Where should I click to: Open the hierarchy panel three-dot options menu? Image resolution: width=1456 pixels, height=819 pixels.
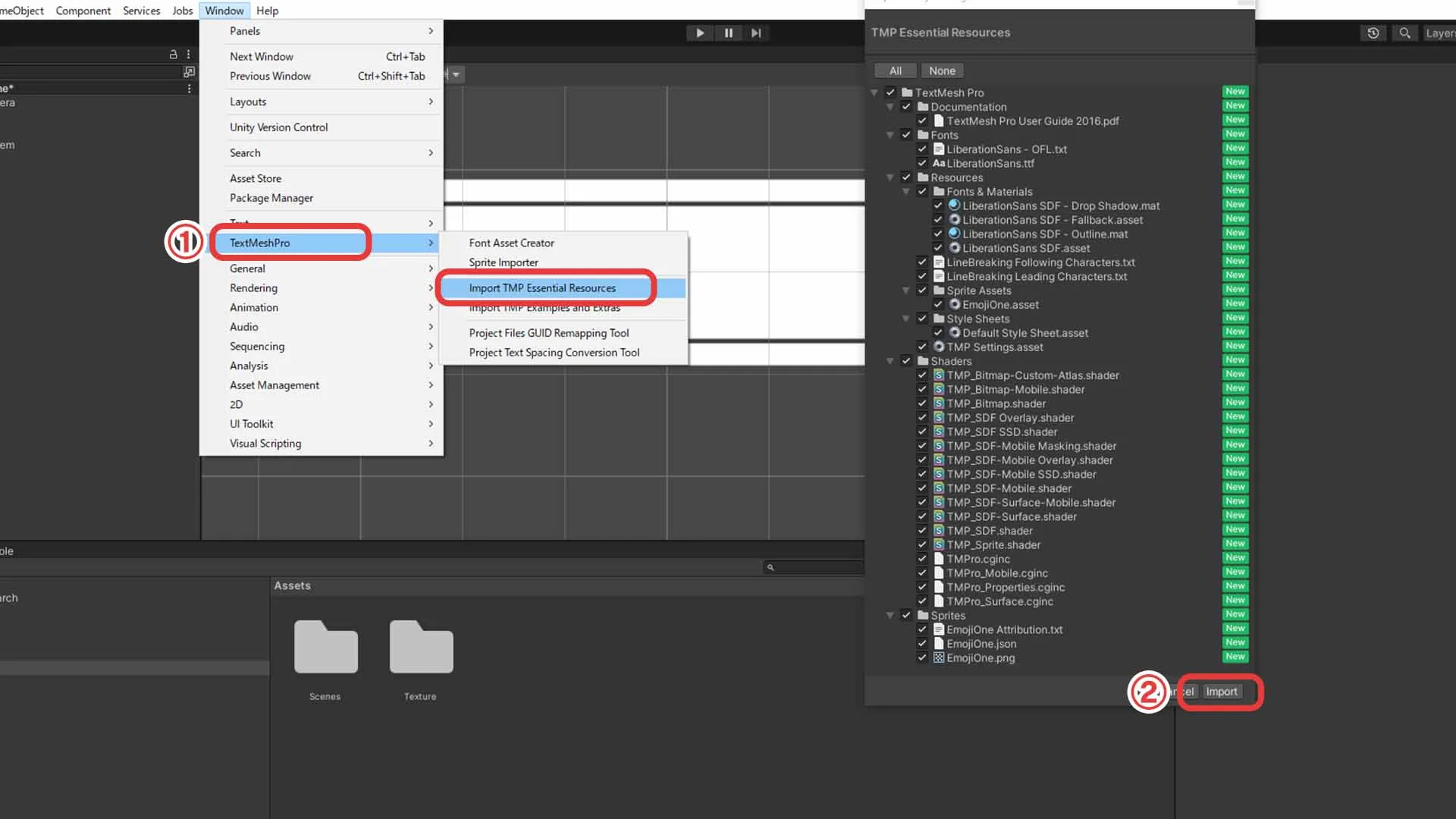[x=189, y=55]
